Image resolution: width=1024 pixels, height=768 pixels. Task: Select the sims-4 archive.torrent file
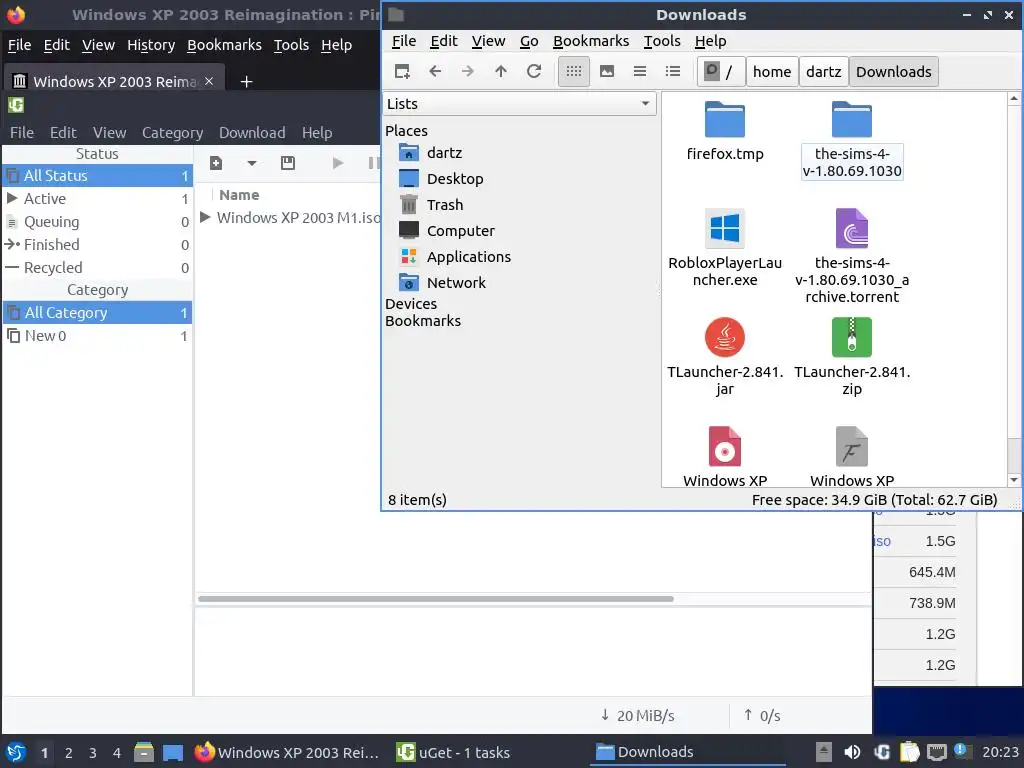pyautogui.click(x=852, y=256)
